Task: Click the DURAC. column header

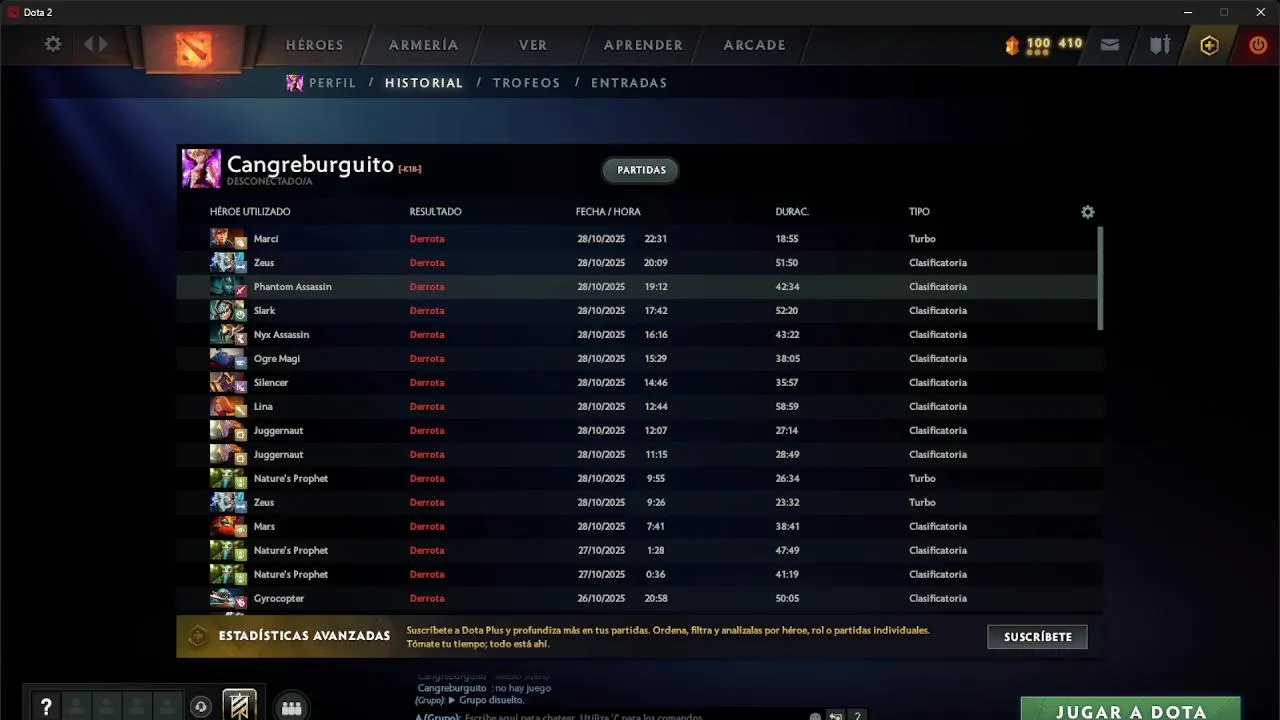Action: pyautogui.click(x=792, y=212)
